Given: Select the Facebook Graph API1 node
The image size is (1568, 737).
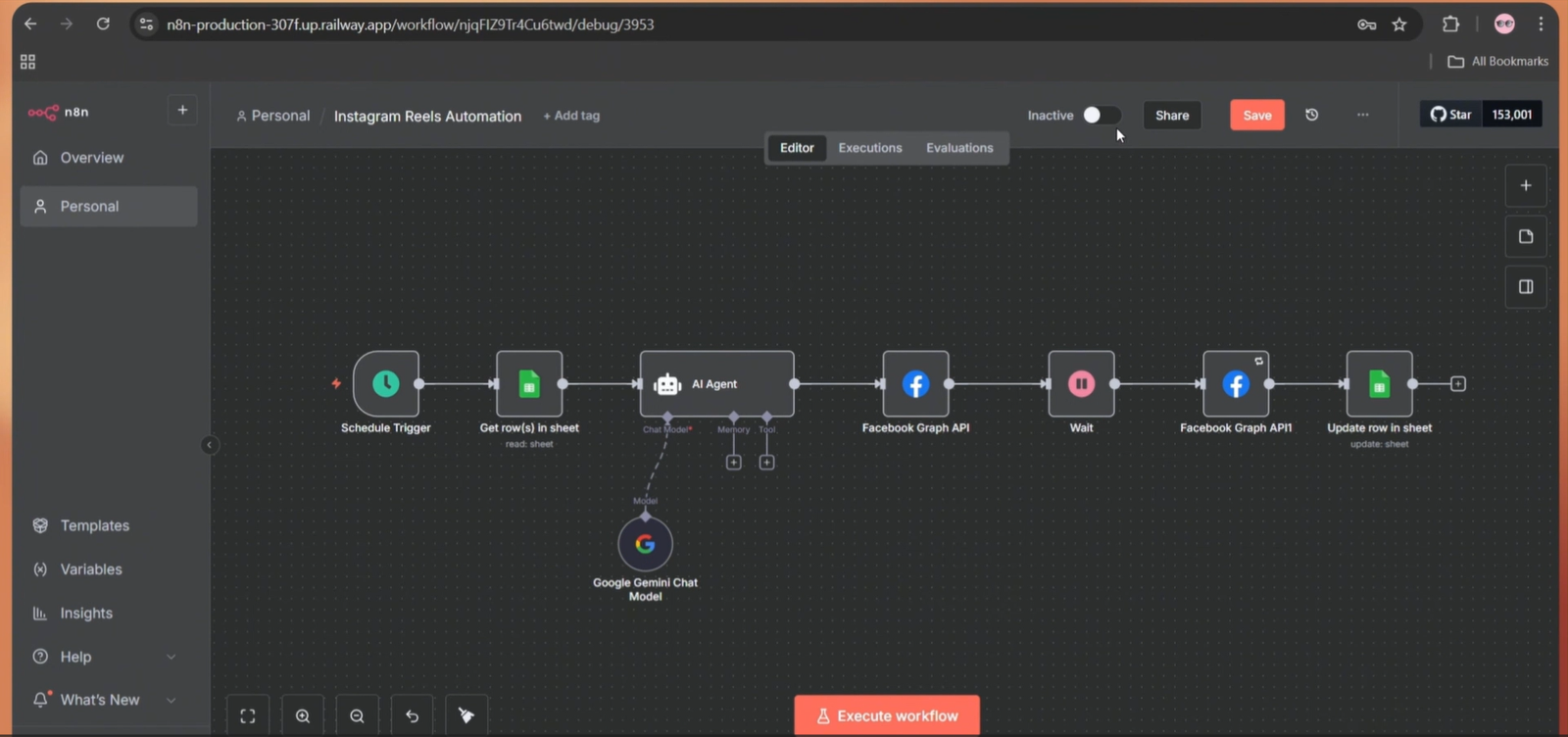Looking at the screenshot, I should tap(1236, 383).
